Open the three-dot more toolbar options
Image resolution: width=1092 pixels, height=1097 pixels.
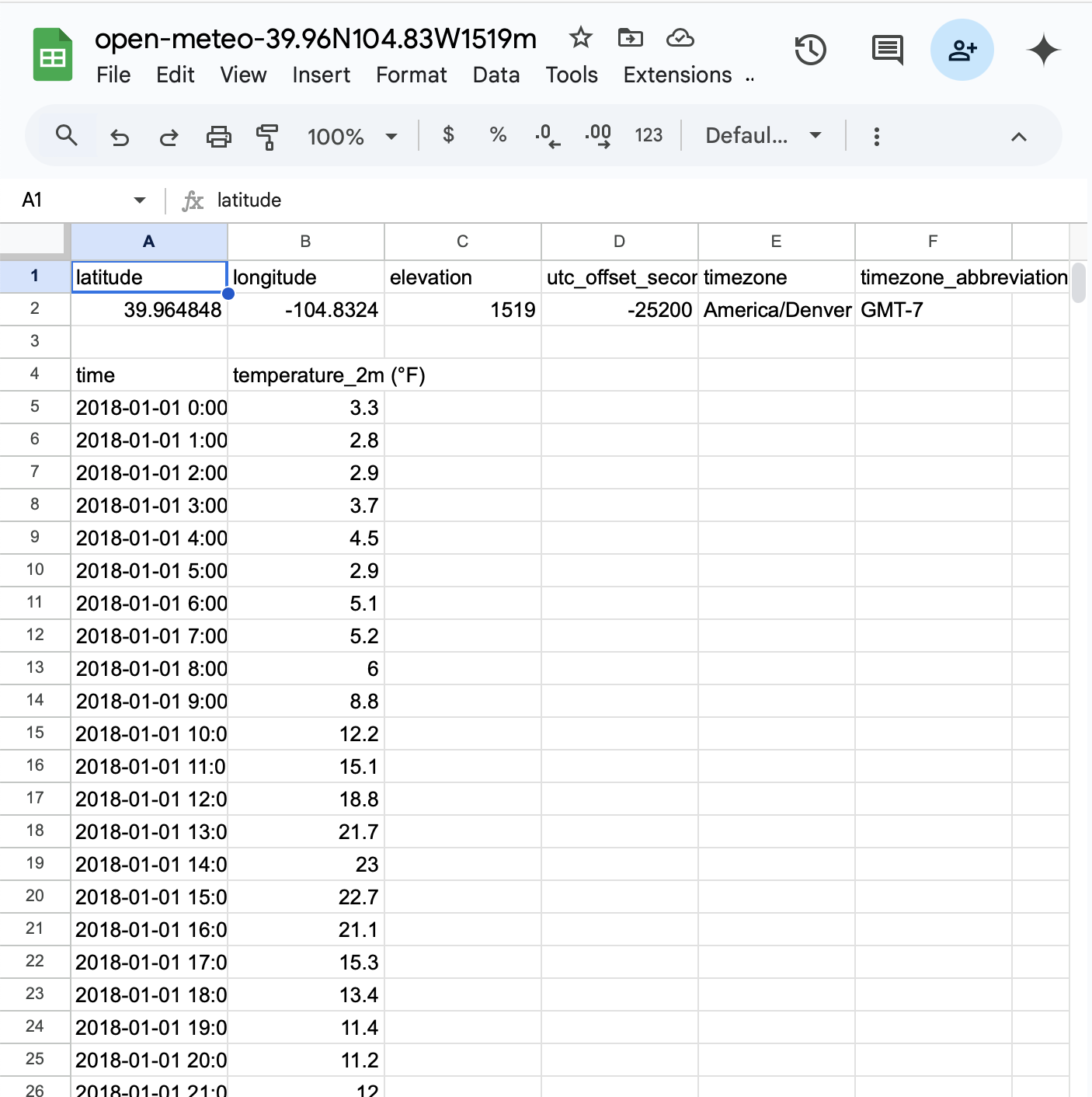[x=877, y=137]
